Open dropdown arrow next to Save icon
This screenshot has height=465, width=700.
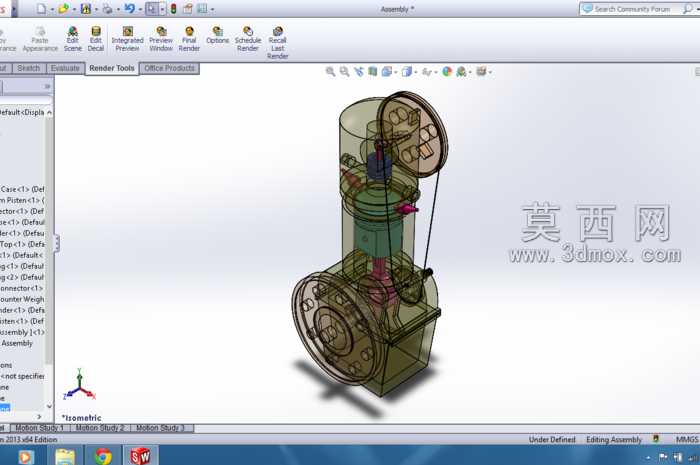96,9
